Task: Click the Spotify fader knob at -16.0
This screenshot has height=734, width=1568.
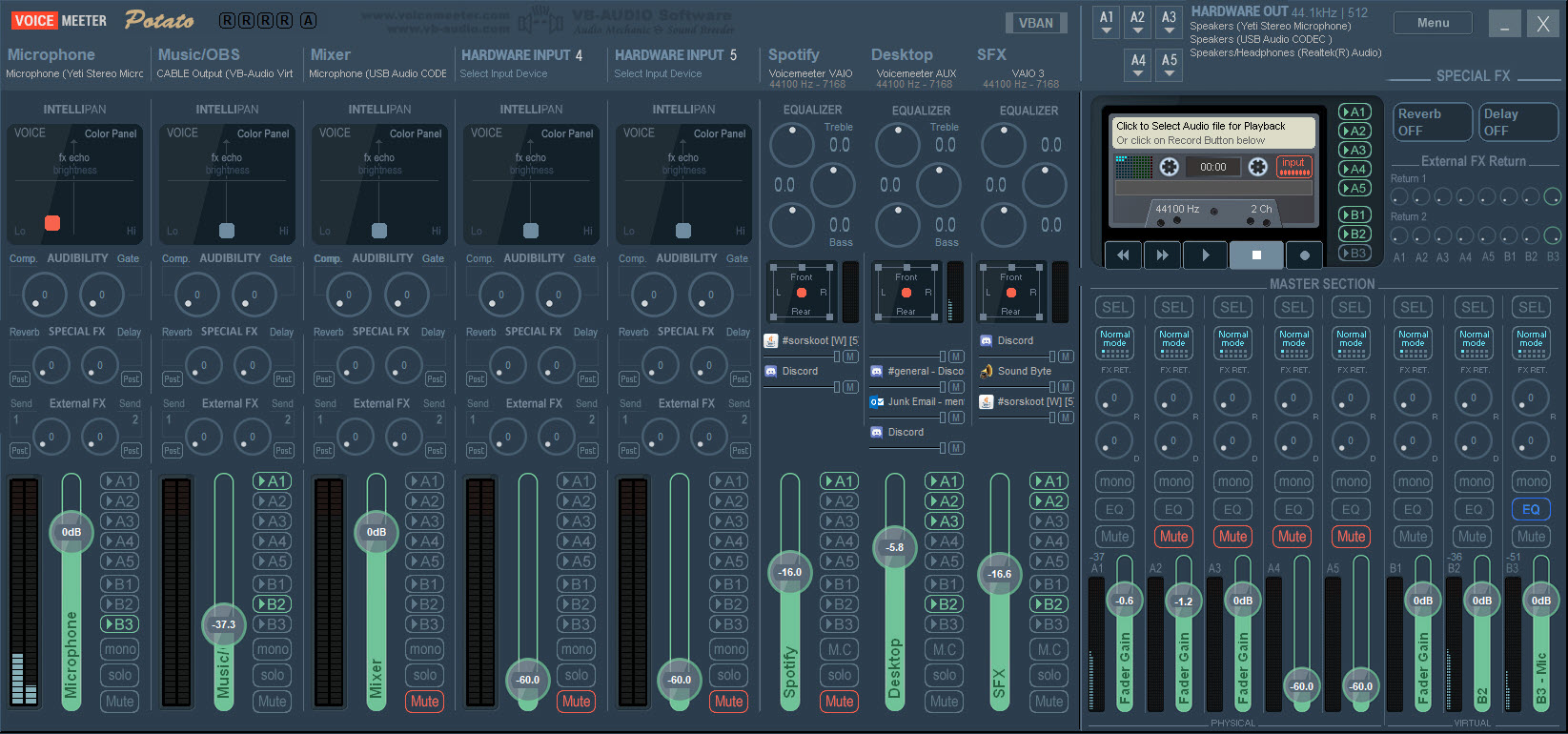Action: [790, 572]
